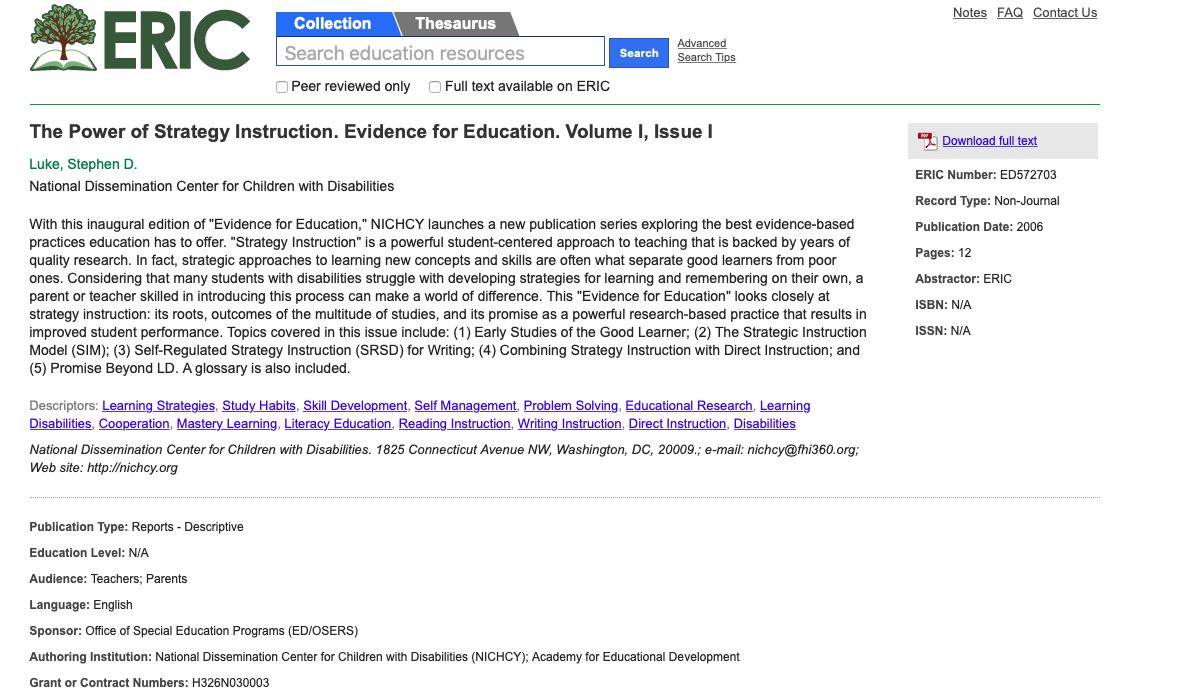Click the Authoring Institution line
The height and width of the screenshot is (698, 1183).
384,657
